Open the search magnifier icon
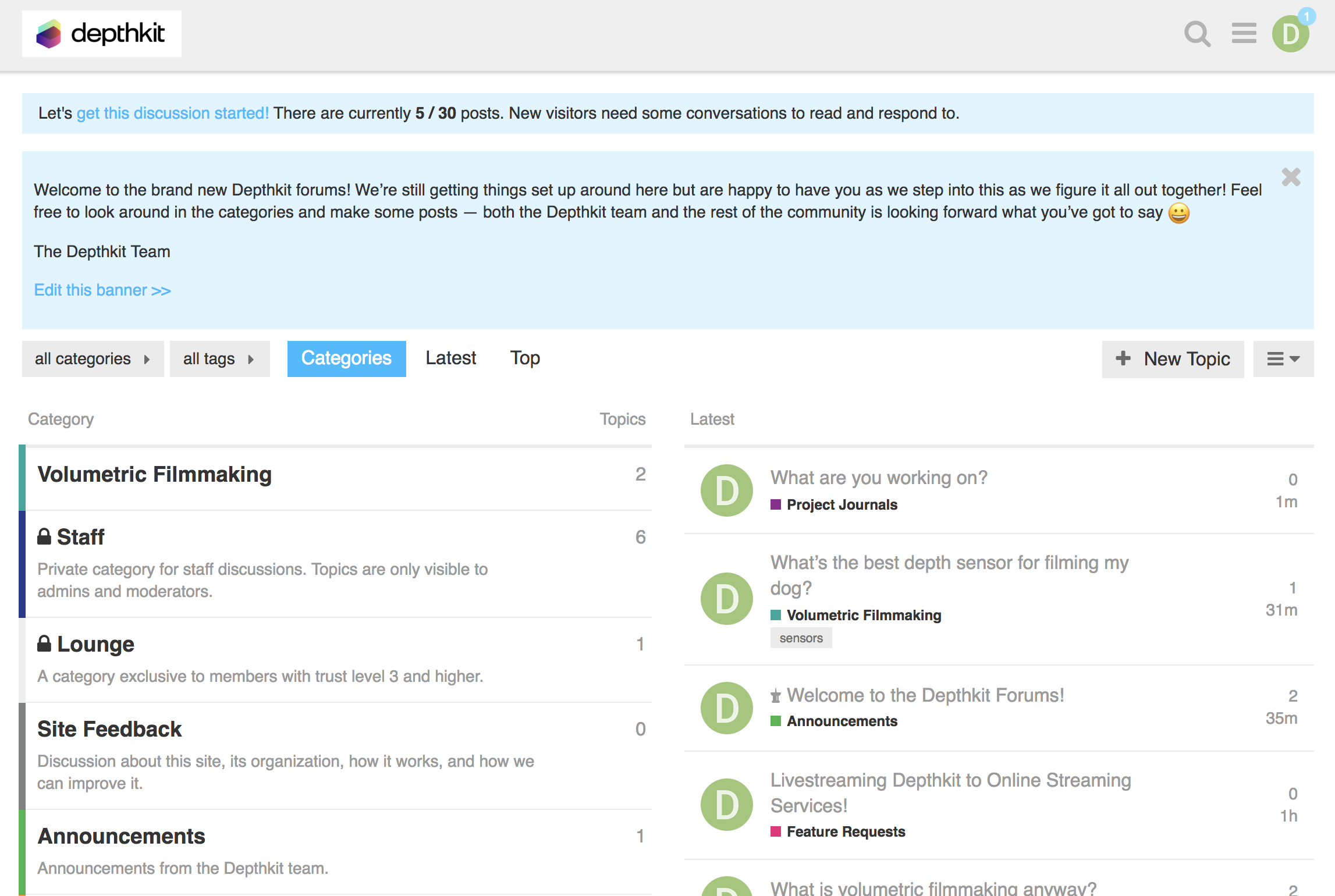The height and width of the screenshot is (896, 1335). click(x=1197, y=34)
